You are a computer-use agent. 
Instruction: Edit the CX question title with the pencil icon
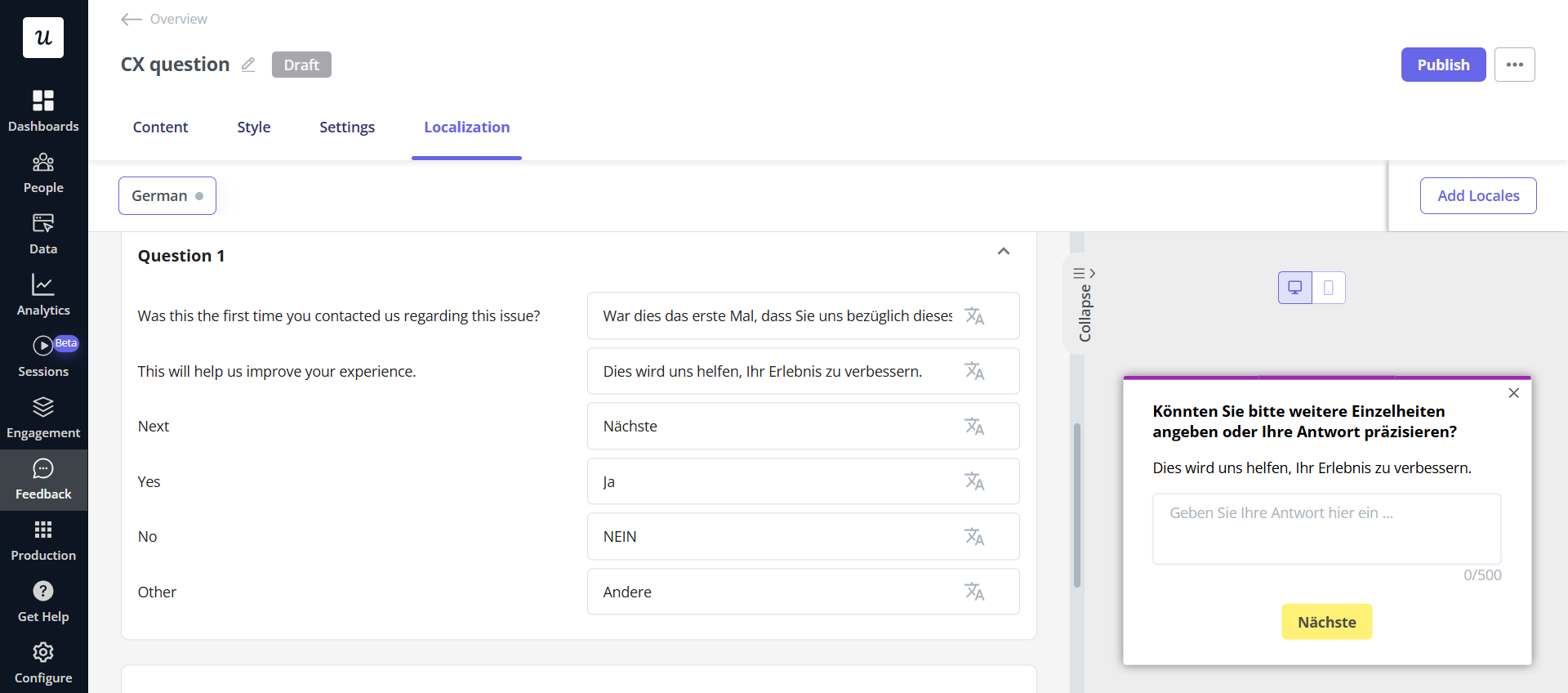[248, 65]
